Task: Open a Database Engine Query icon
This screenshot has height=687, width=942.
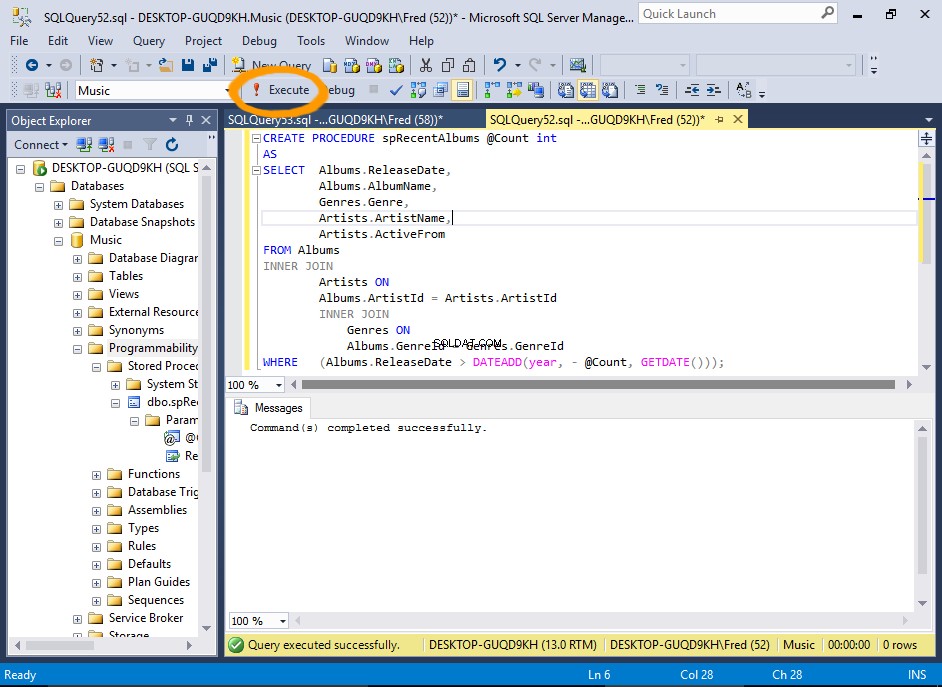Action: 330,65
